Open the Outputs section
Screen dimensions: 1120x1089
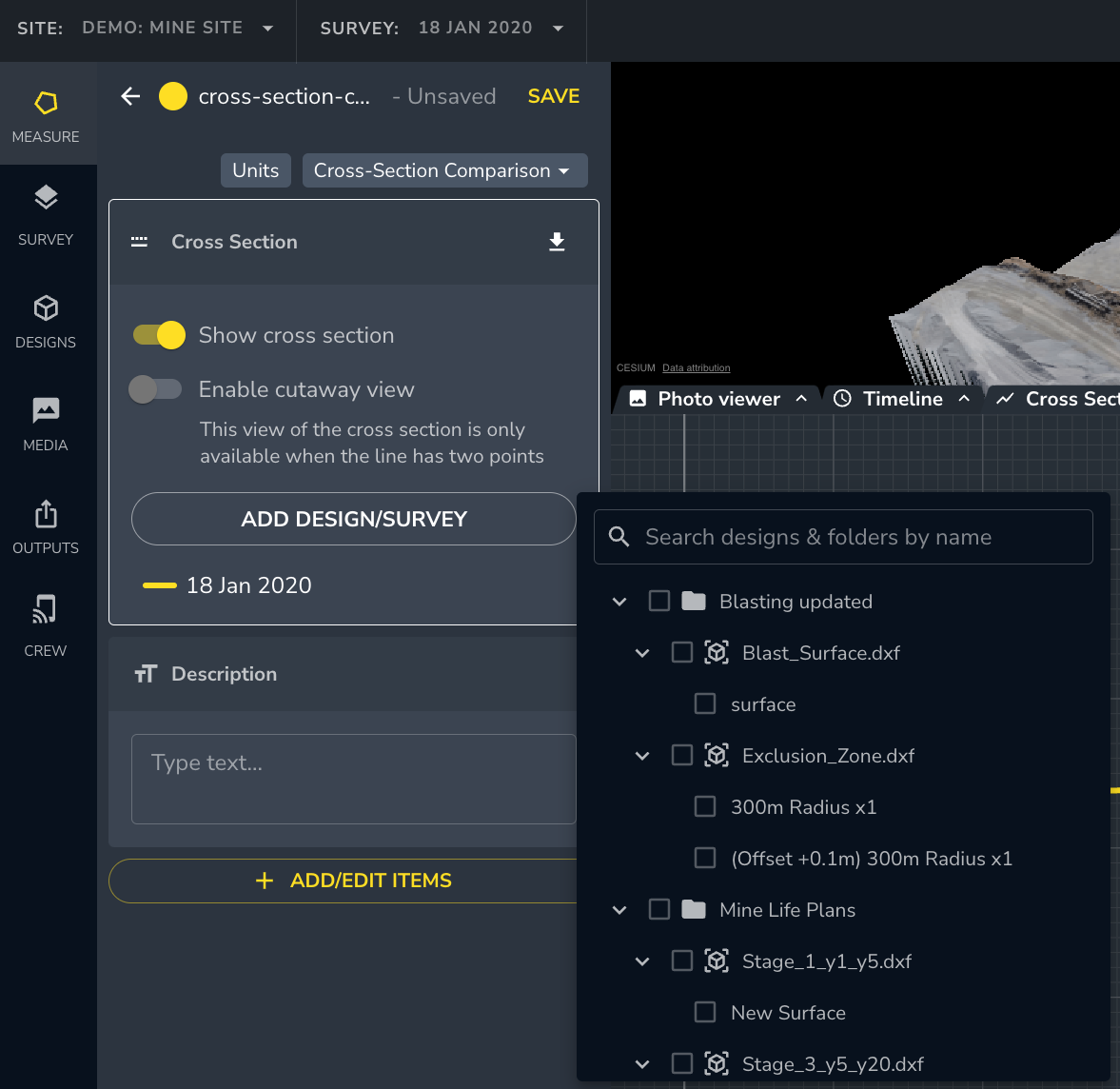(x=46, y=526)
